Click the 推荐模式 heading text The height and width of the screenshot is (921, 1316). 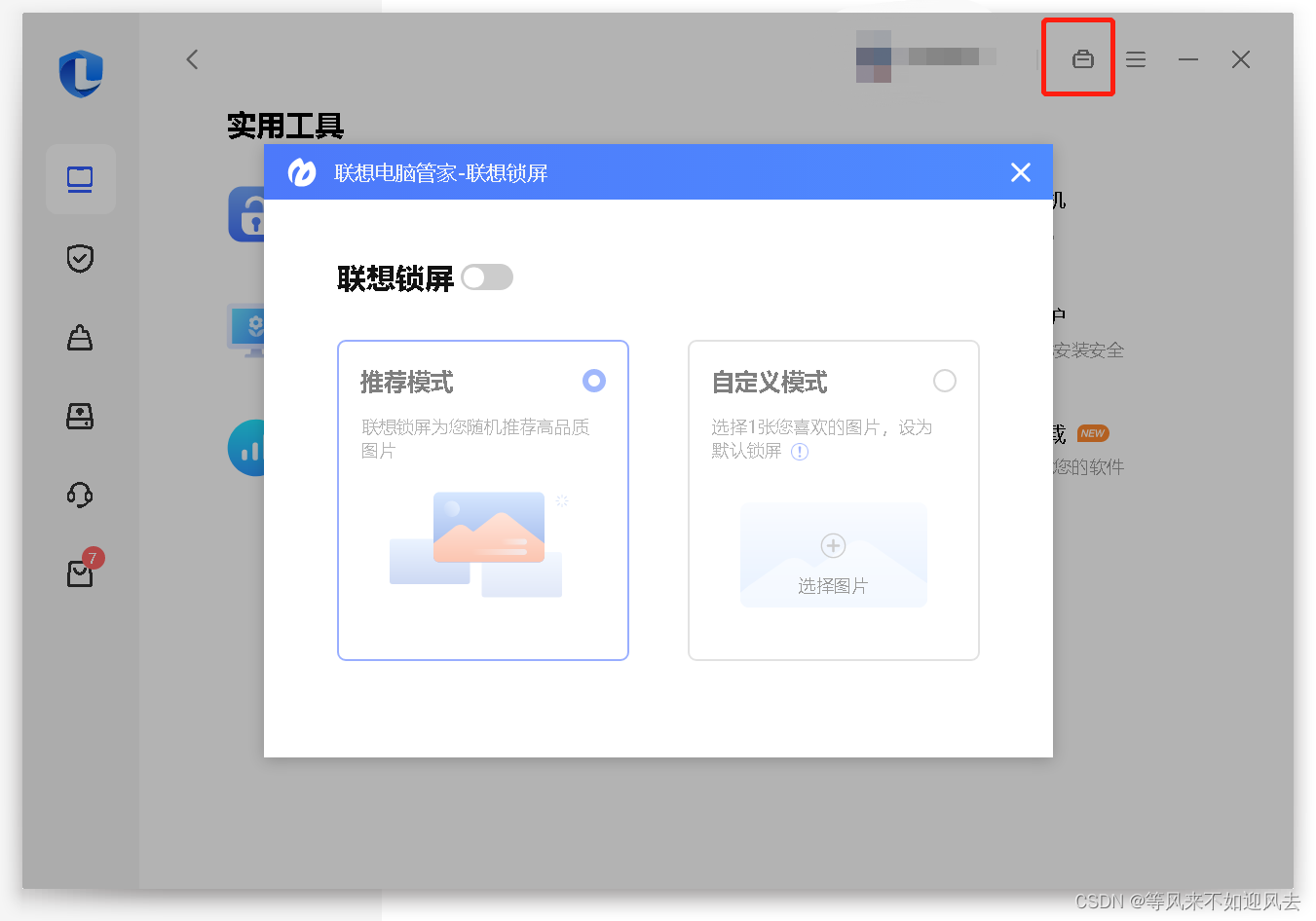tap(407, 383)
